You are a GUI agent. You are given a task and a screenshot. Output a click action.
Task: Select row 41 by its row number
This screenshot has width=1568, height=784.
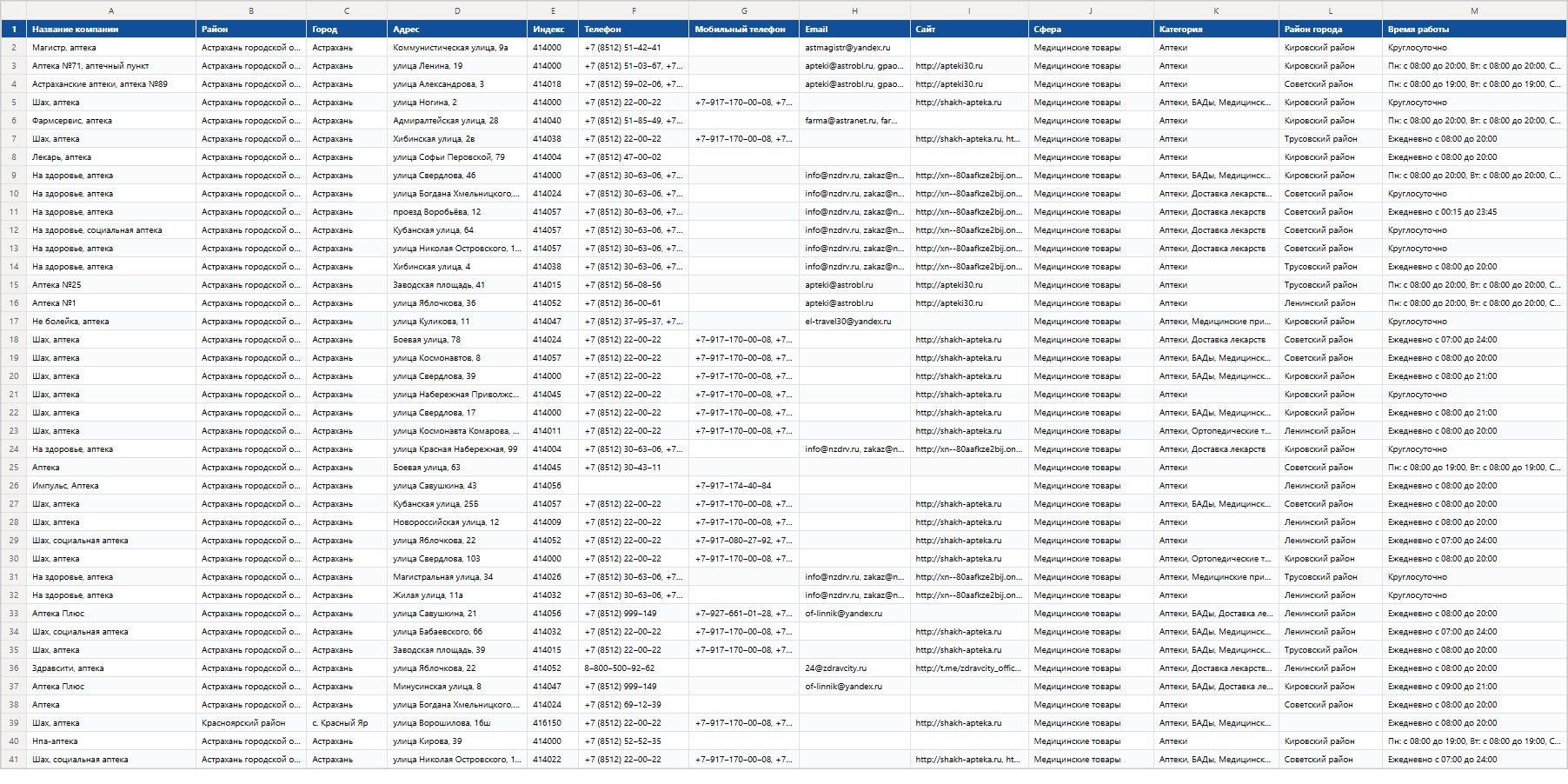click(13, 760)
